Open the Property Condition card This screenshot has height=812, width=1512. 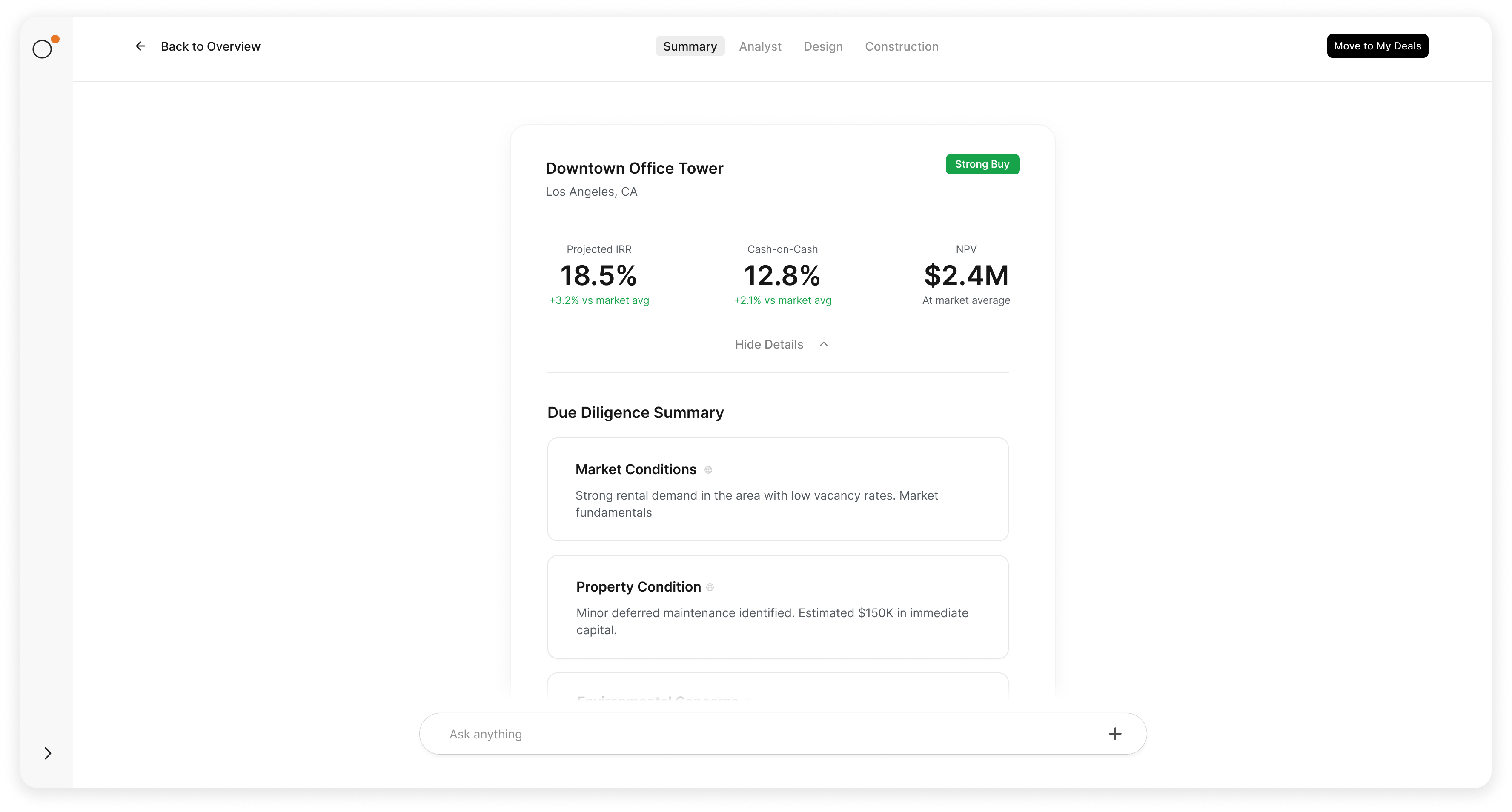click(x=778, y=606)
